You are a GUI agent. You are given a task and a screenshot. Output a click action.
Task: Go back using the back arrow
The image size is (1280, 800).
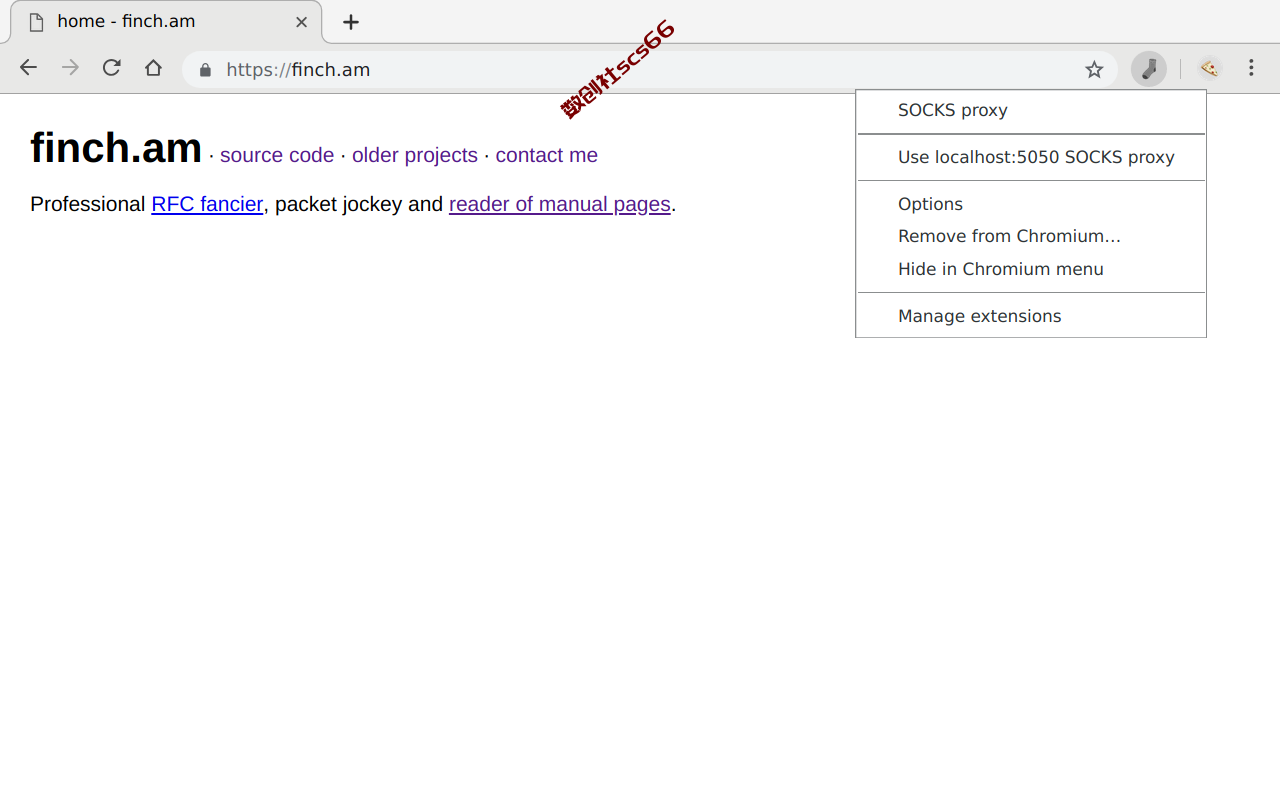click(x=28, y=68)
